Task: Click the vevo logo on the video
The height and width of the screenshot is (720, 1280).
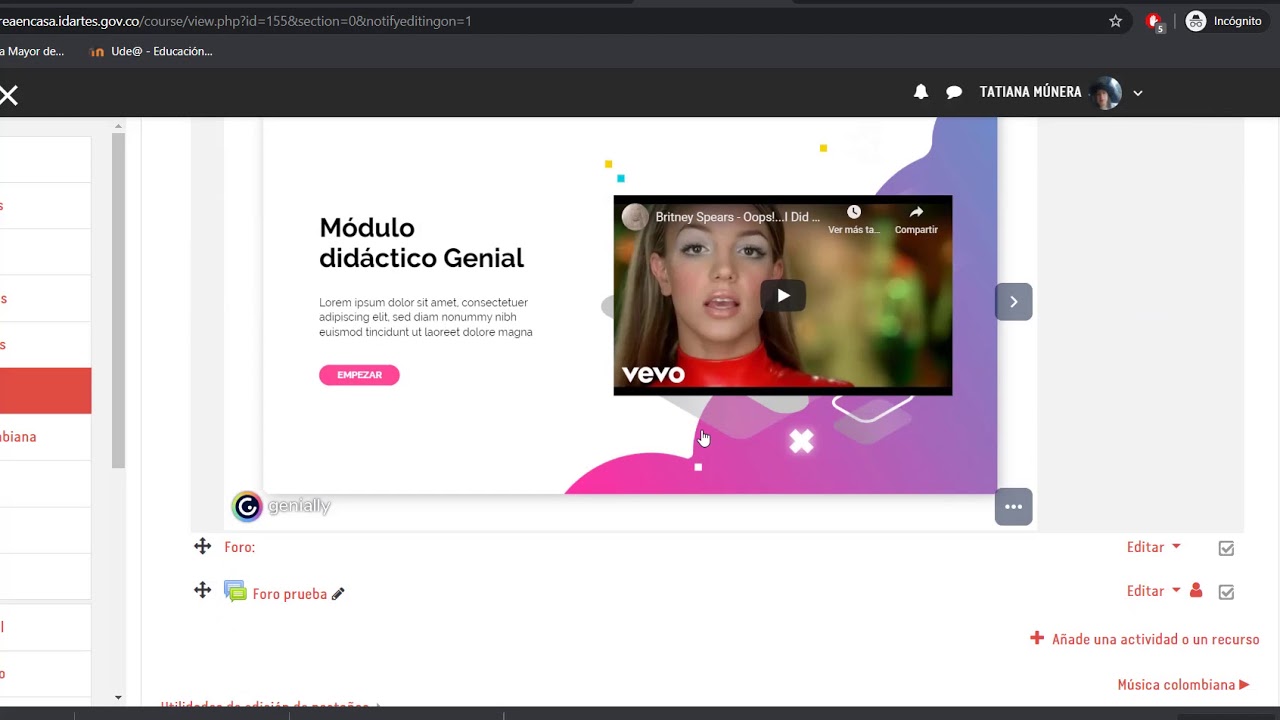Action: coord(653,374)
